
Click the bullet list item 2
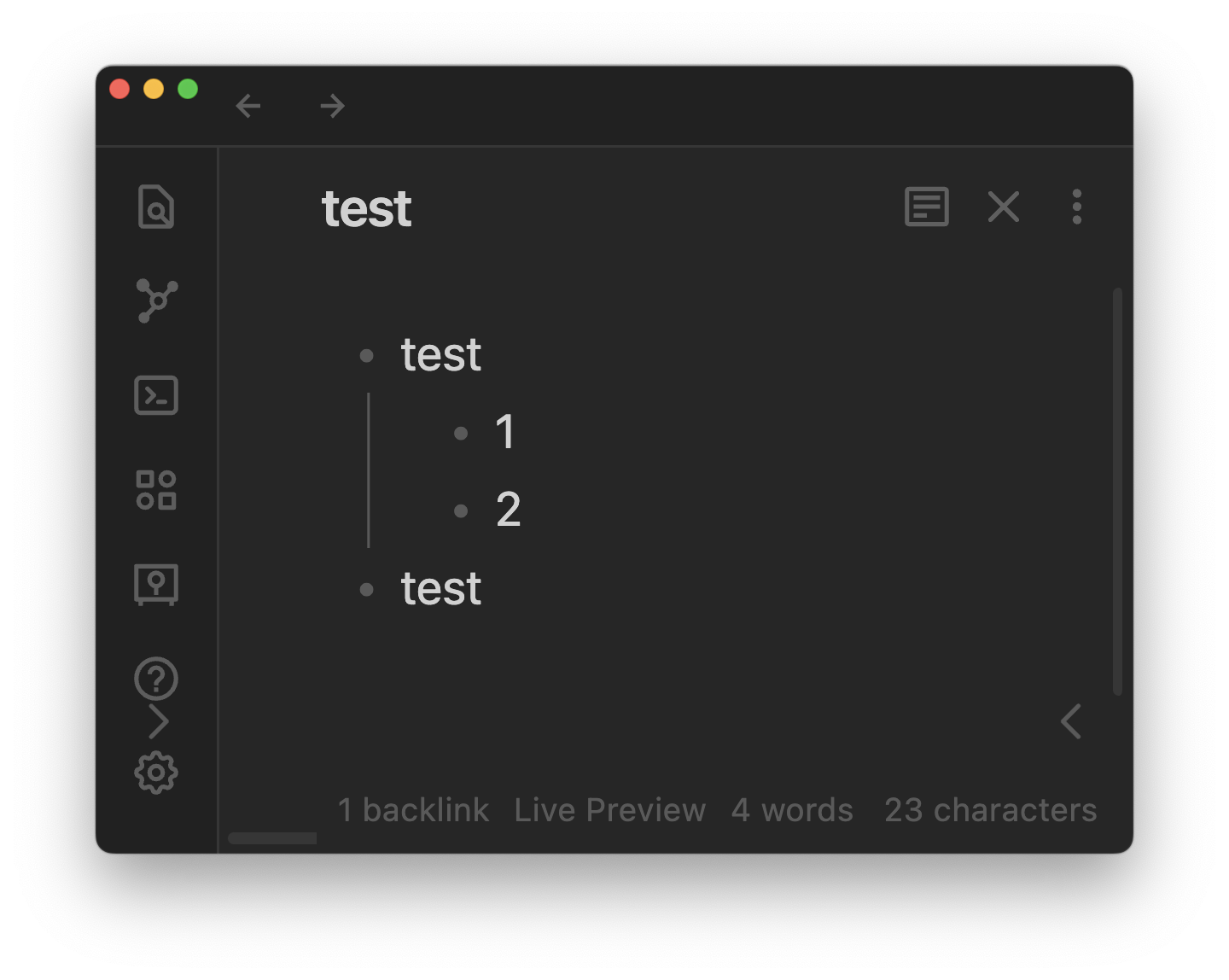tap(509, 509)
